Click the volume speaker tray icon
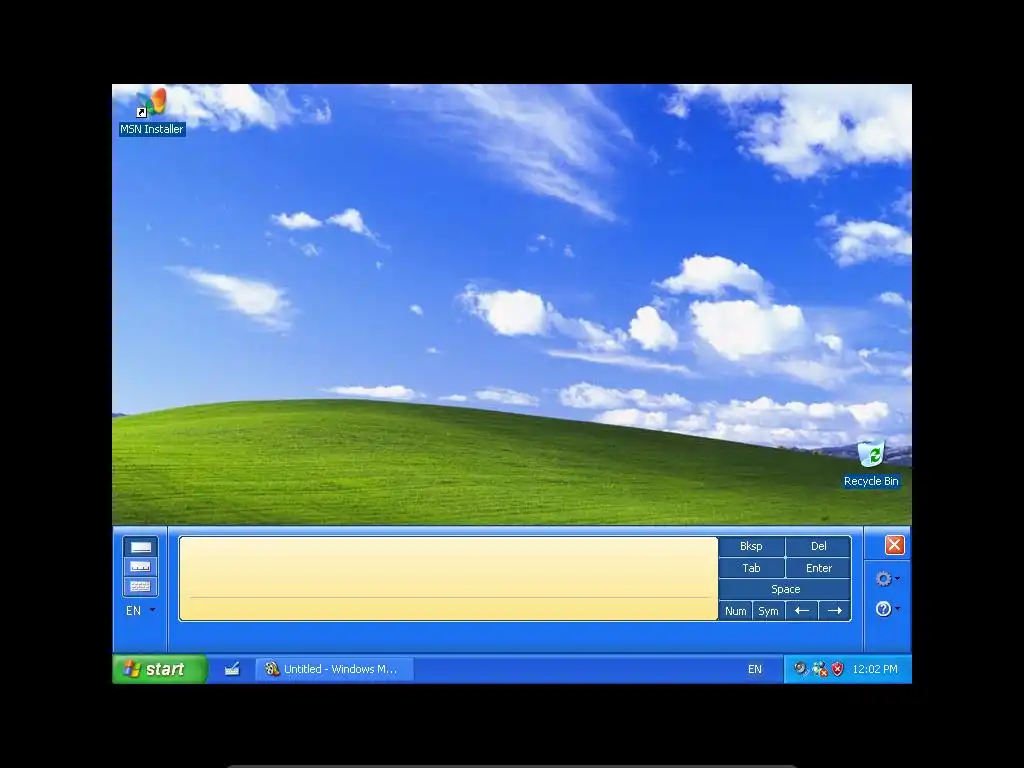Screen dimensions: 1024x768 (x=800, y=669)
